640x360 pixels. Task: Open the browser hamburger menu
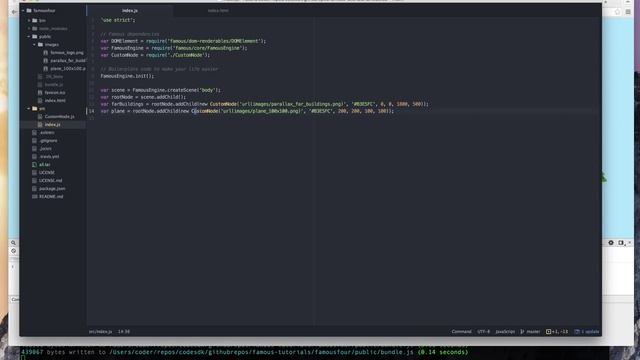point(628,12)
